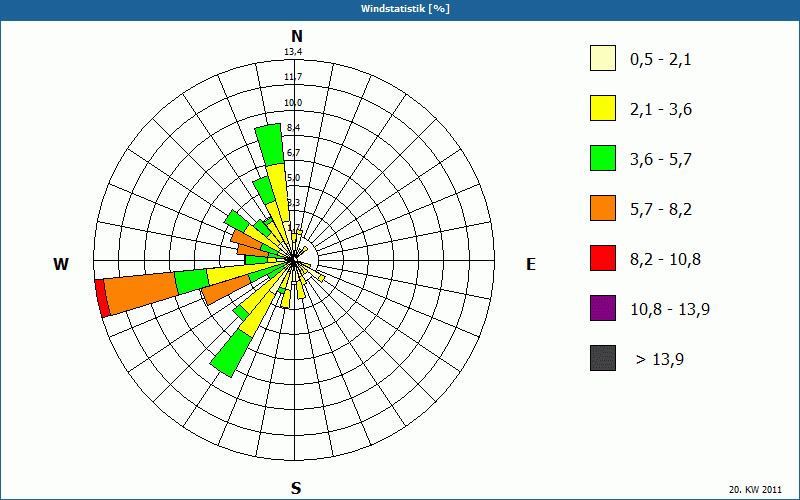Click the W compass label
Screen dimensions: 800x500
click(61, 264)
